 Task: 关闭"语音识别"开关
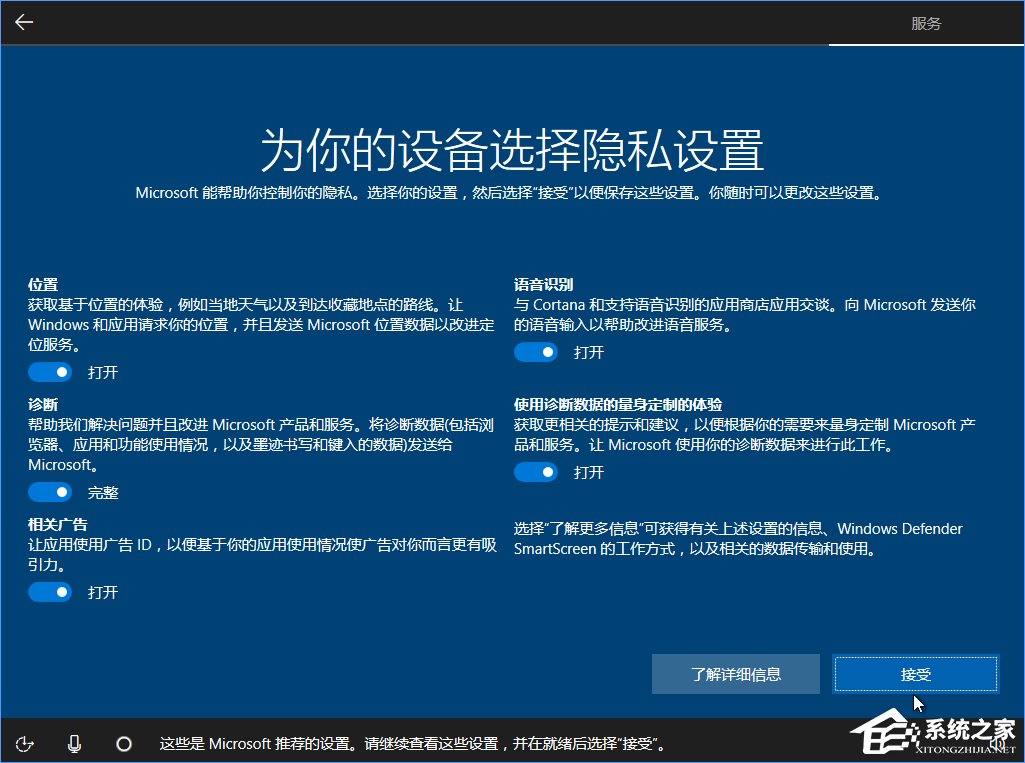[536, 352]
